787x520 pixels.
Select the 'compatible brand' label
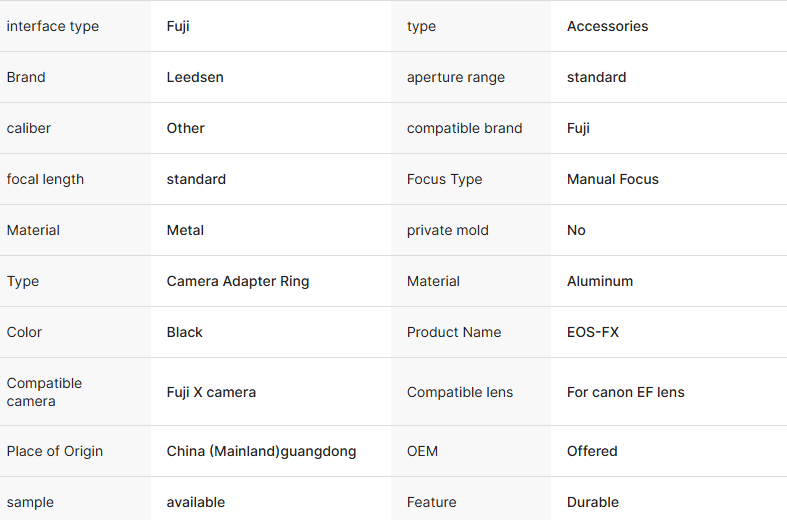[x=465, y=128]
